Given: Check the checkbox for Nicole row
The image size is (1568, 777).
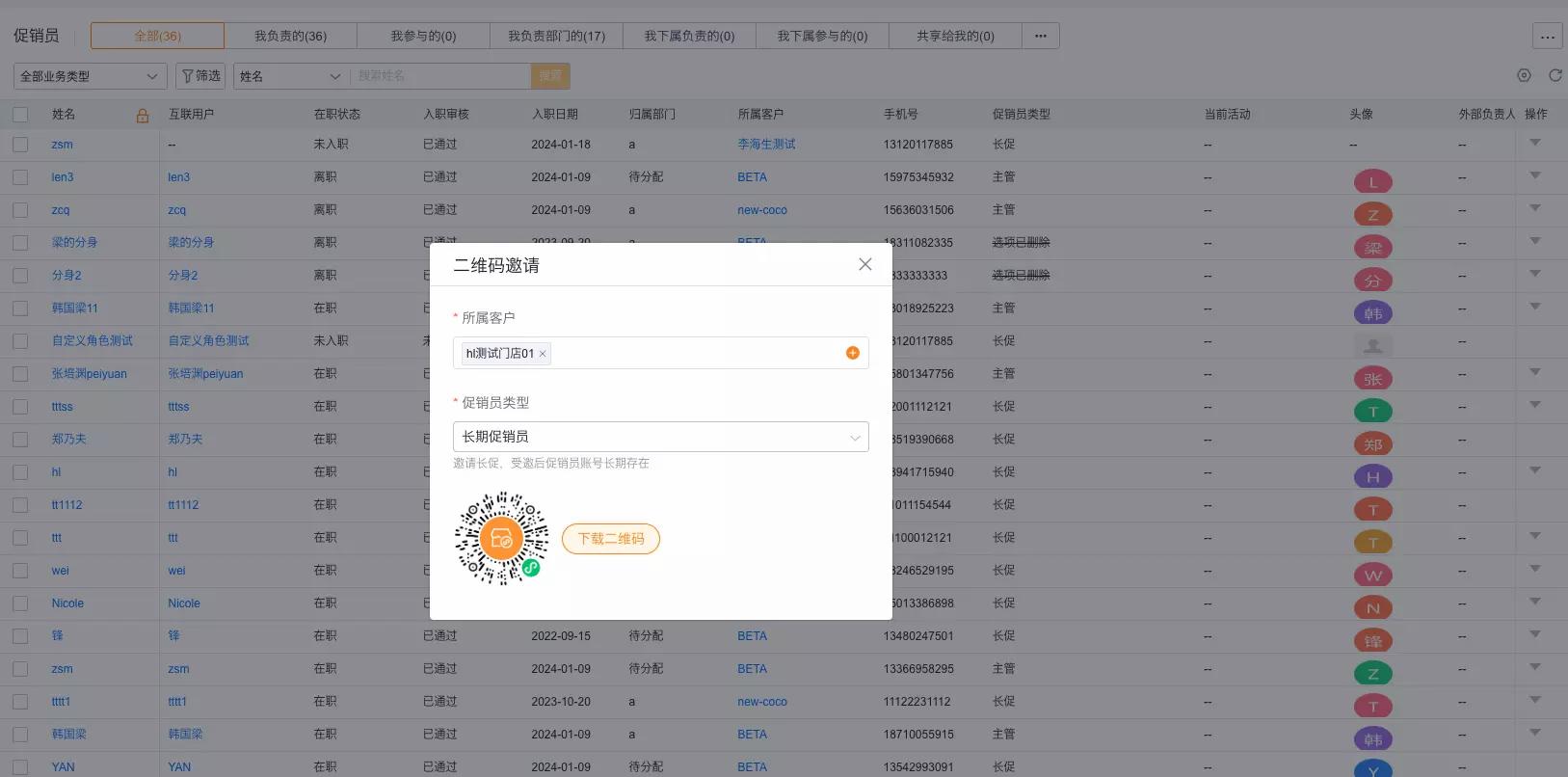Looking at the screenshot, I should (20, 603).
